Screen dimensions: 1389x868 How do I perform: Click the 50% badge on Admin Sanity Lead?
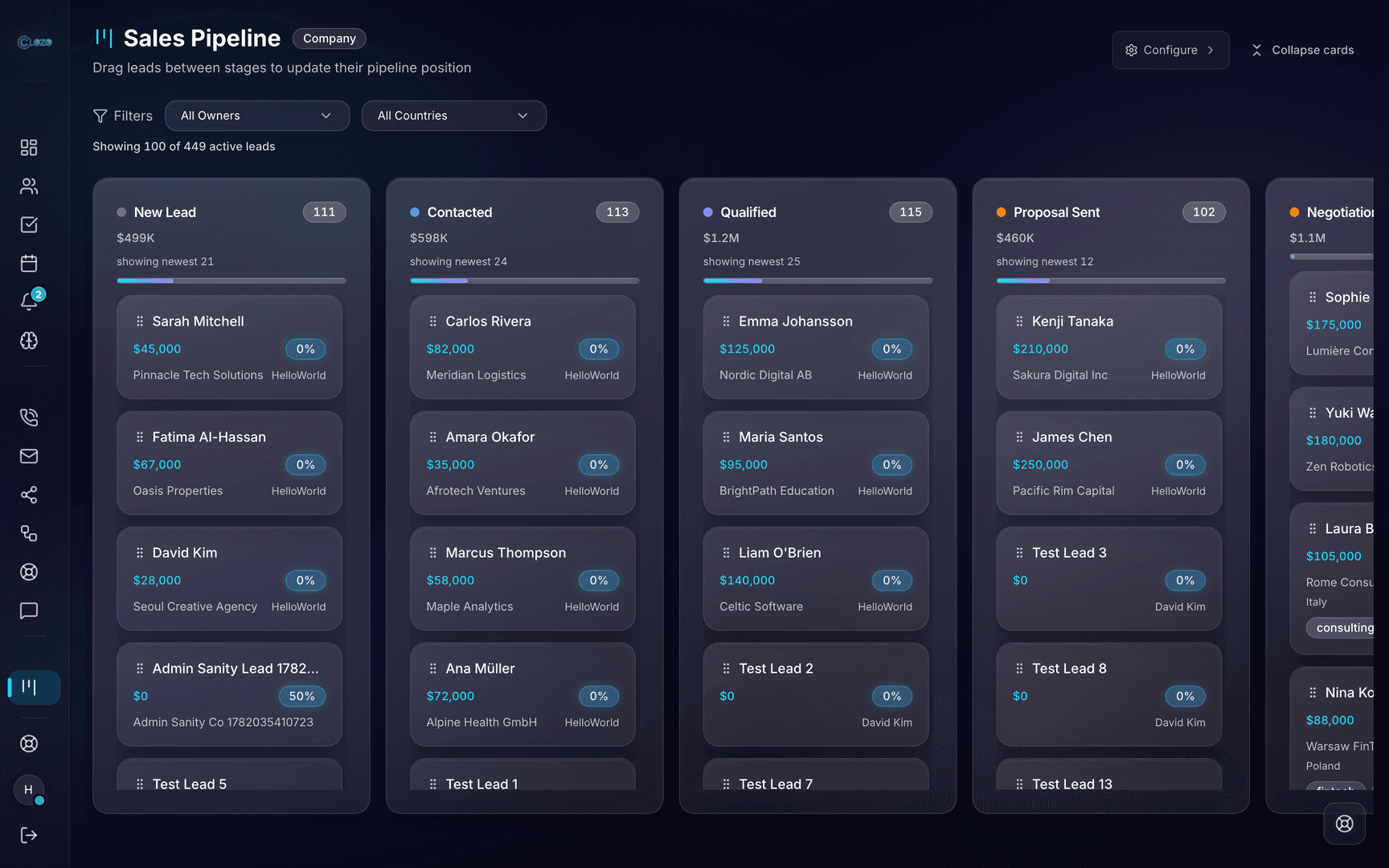[302, 696]
